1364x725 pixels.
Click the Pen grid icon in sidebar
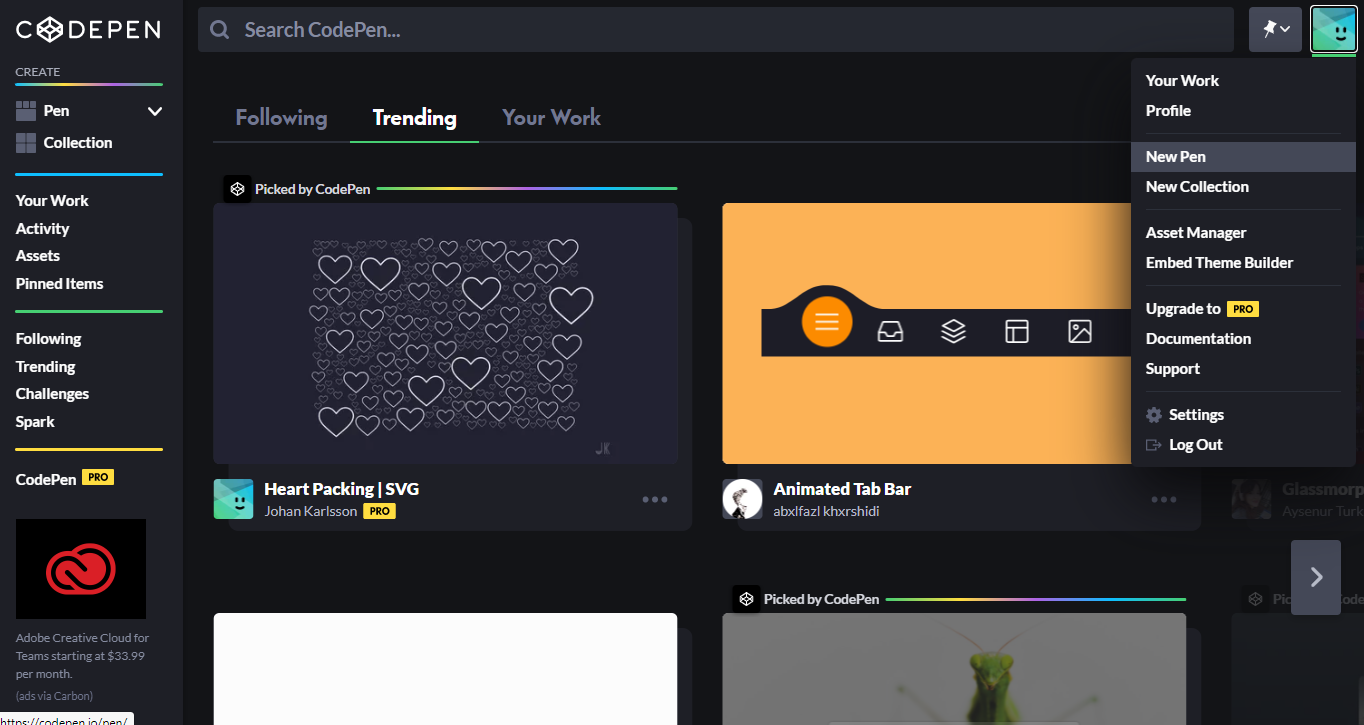pyautogui.click(x=26, y=111)
